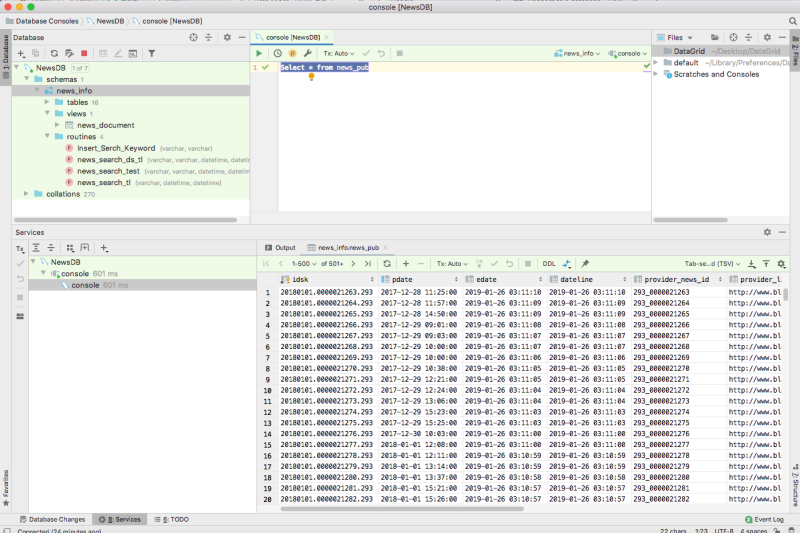
Task: Expand Scratches and Consoles node
Action: coord(656,74)
